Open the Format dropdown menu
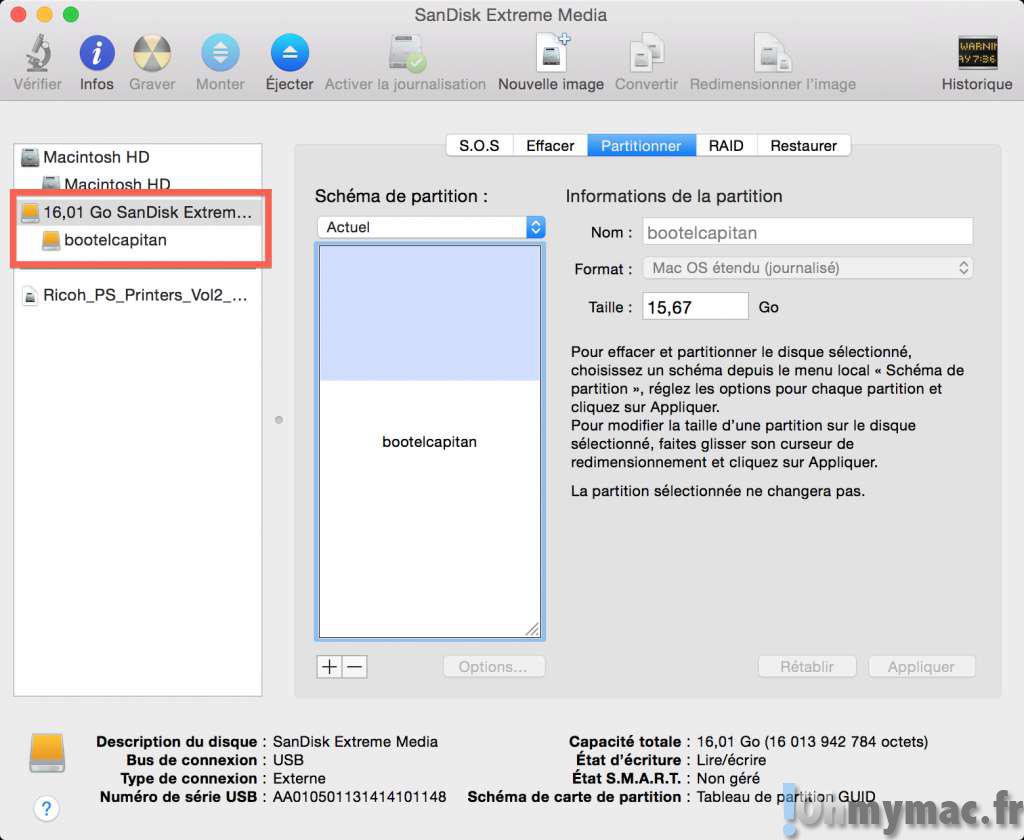 (807, 268)
